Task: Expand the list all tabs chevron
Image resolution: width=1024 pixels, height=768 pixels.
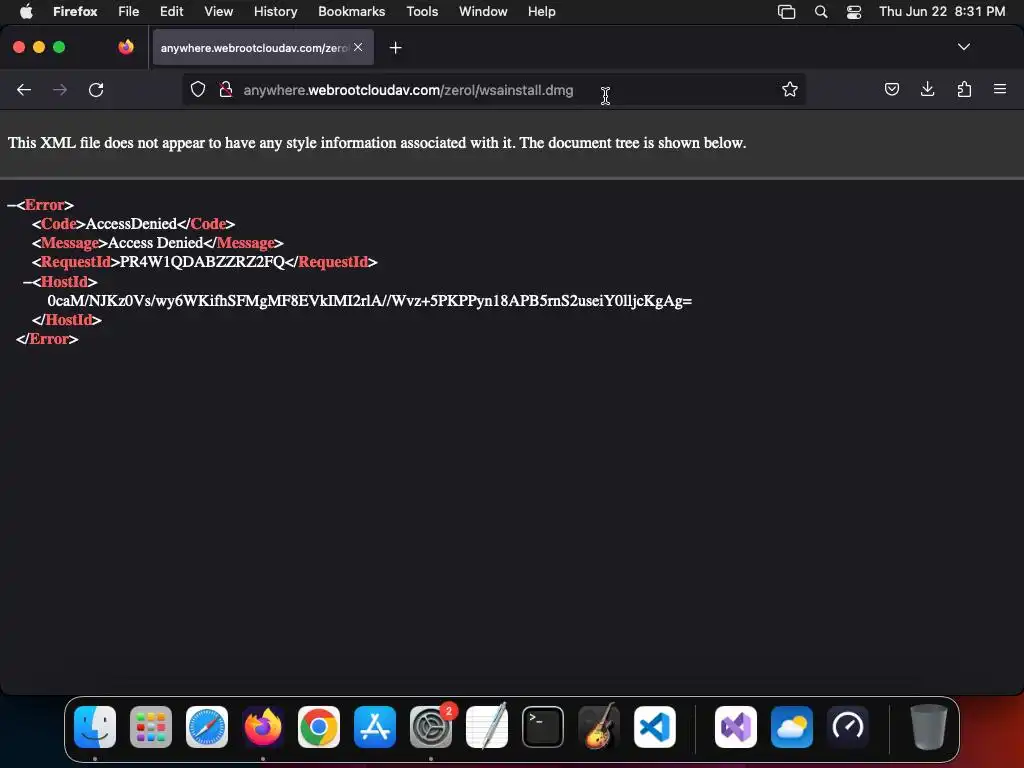Action: [963, 47]
